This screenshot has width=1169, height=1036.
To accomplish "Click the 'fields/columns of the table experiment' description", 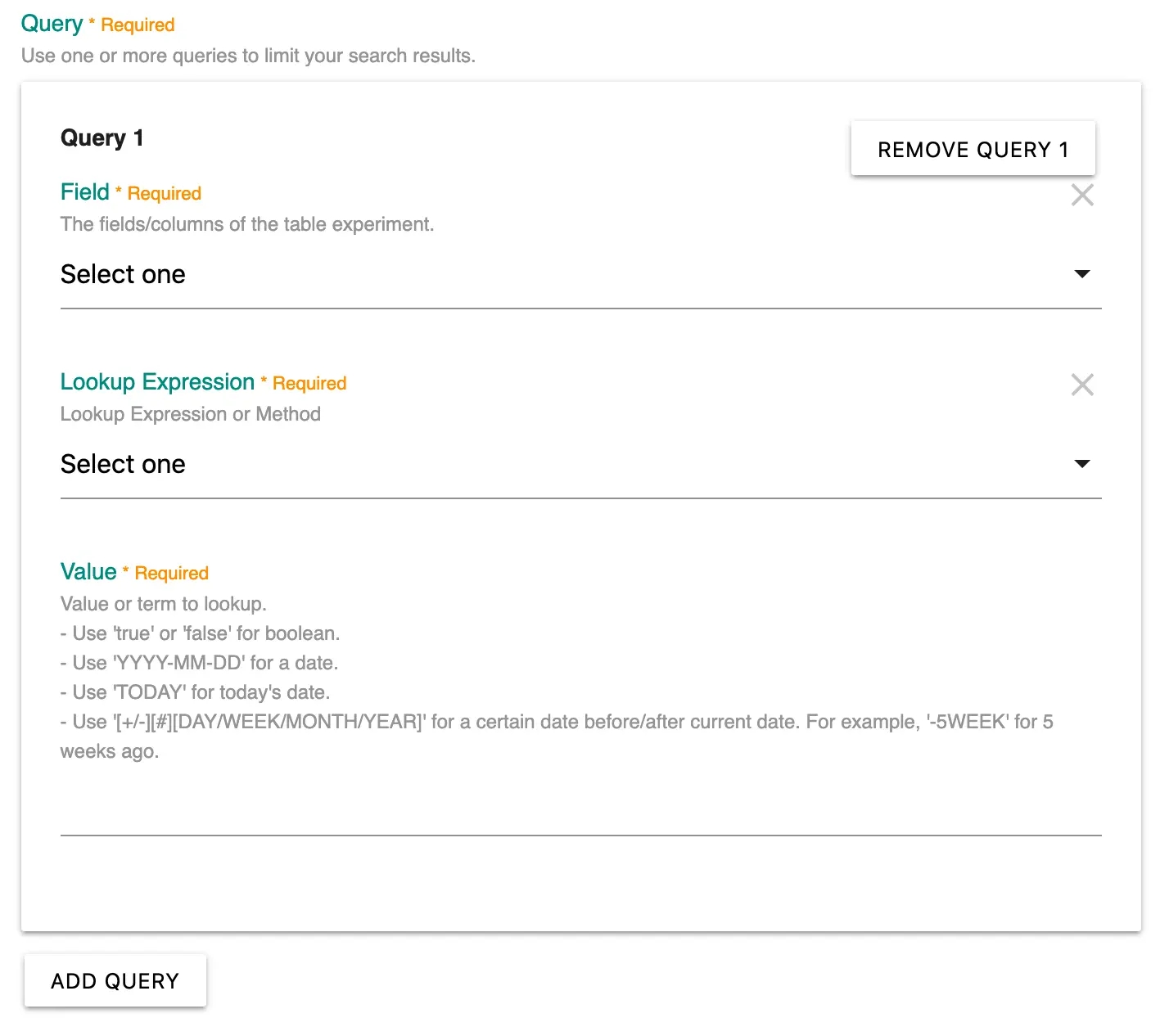I will [x=247, y=224].
